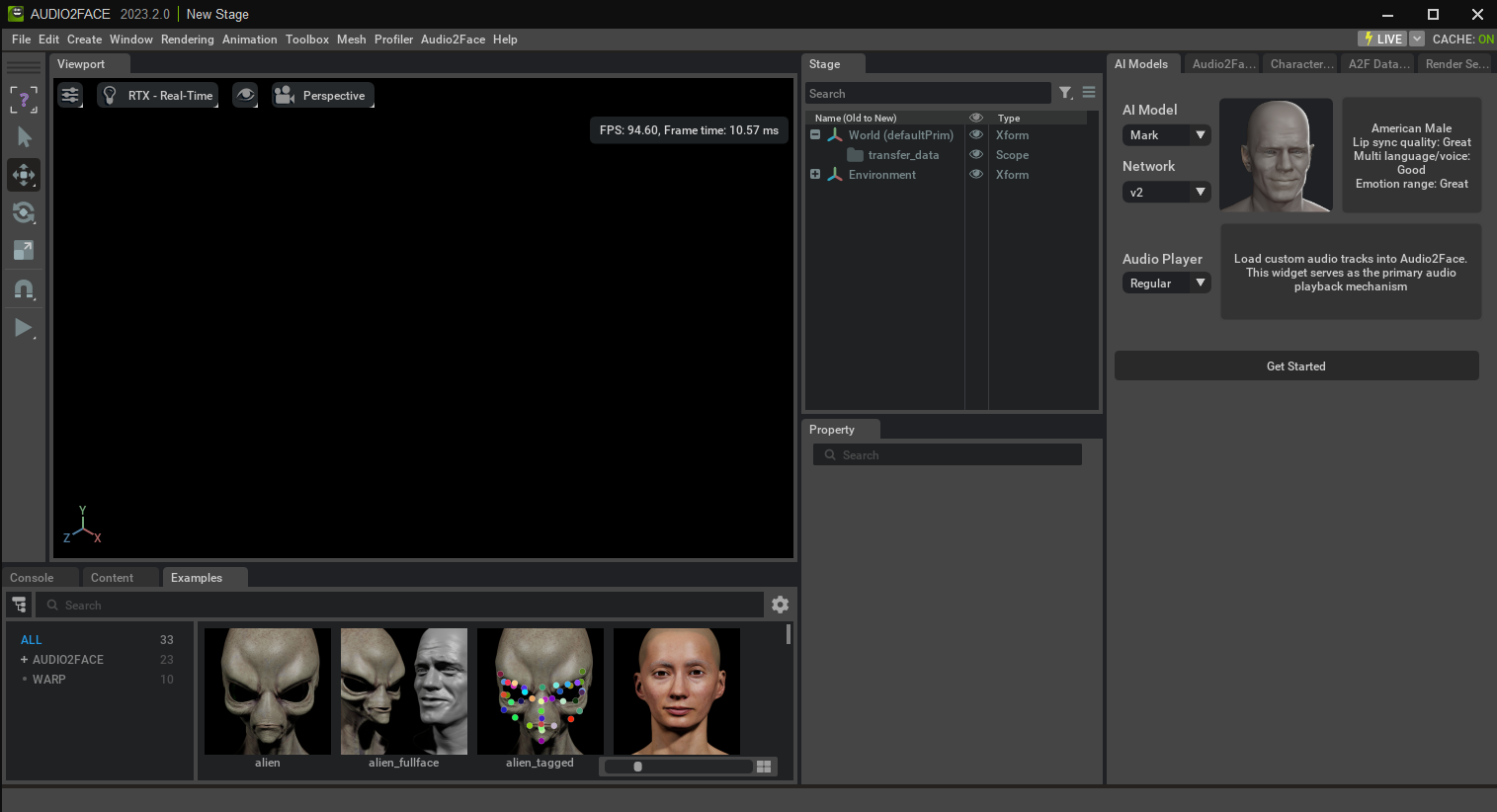Open the Audio2Face menu
The height and width of the screenshot is (812, 1497).
coord(453,40)
